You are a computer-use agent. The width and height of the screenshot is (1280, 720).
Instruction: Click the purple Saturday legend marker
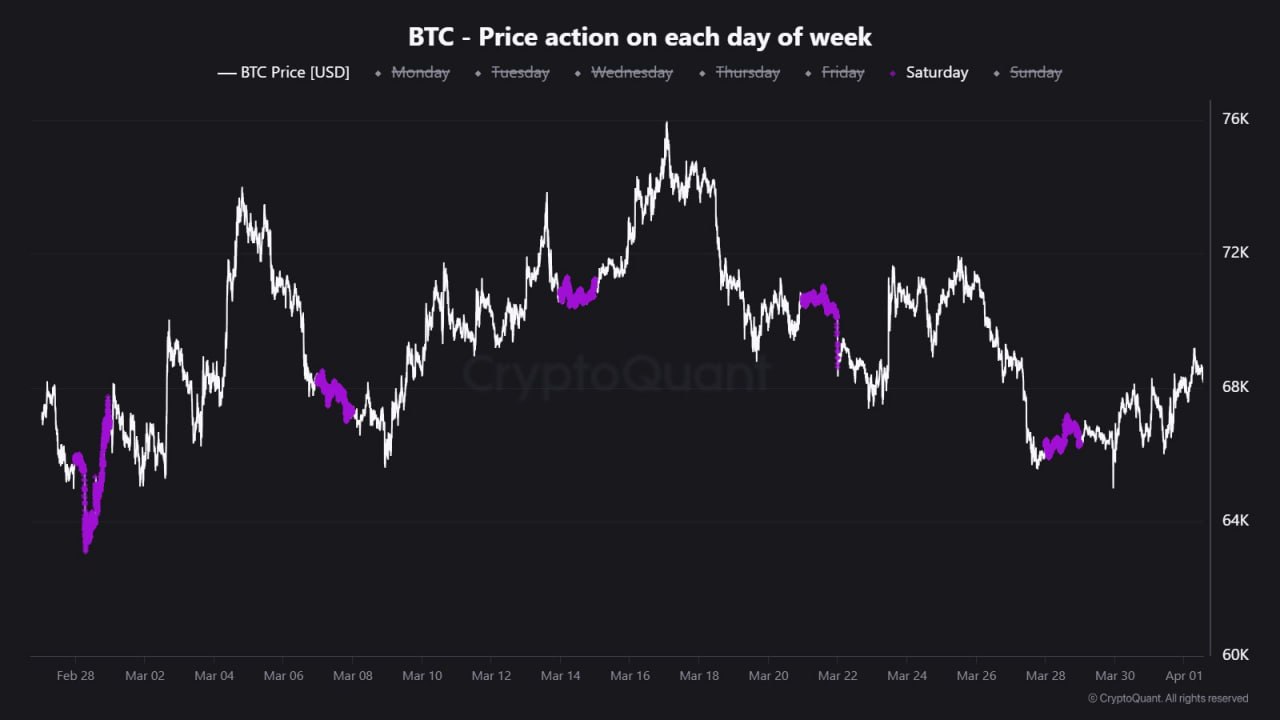point(893,73)
